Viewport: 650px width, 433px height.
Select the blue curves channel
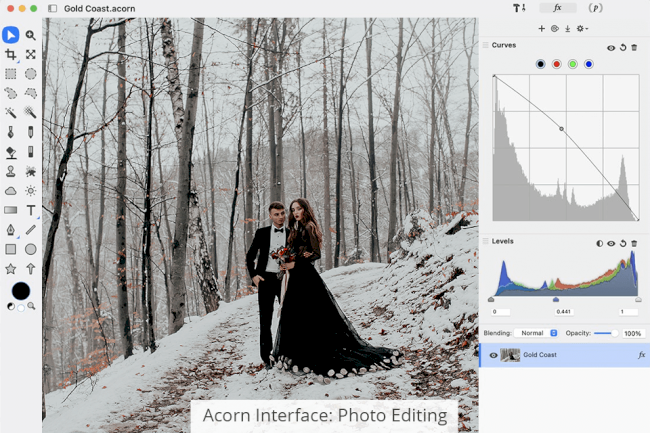click(x=589, y=64)
